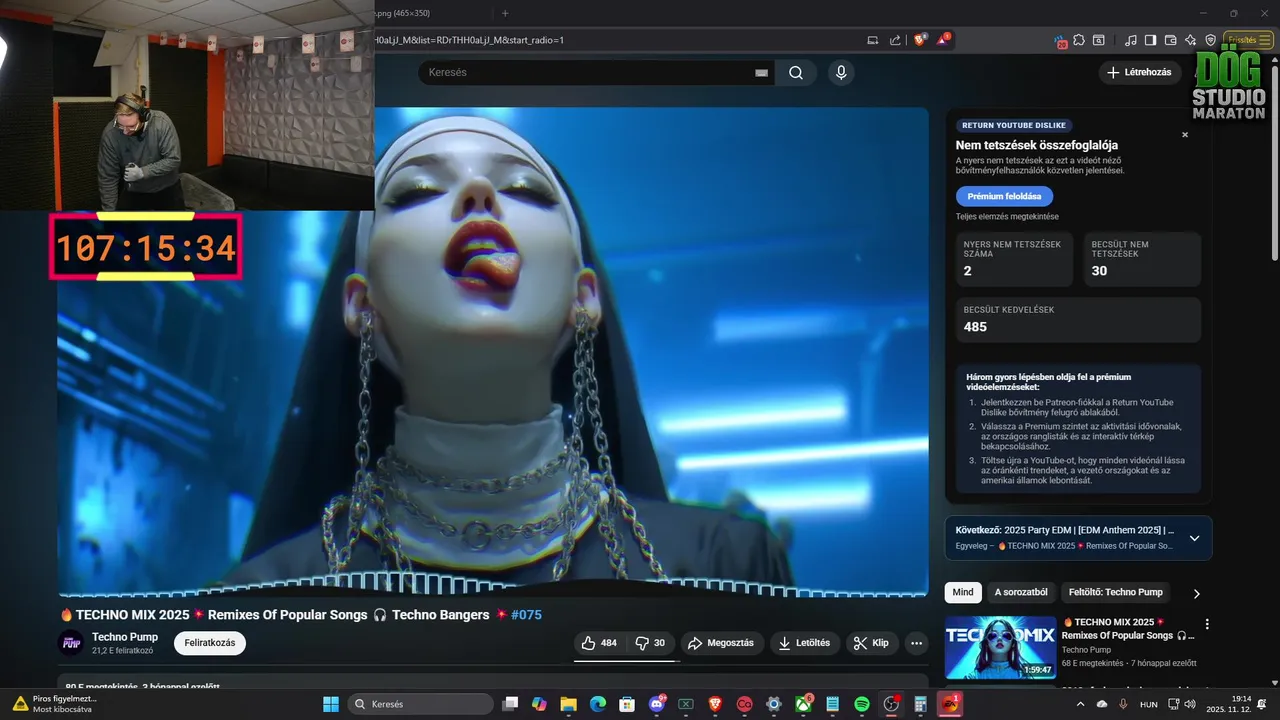Share the video with Megosztás
Viewport: 1280px width, 720px height.
click(723, 643)
